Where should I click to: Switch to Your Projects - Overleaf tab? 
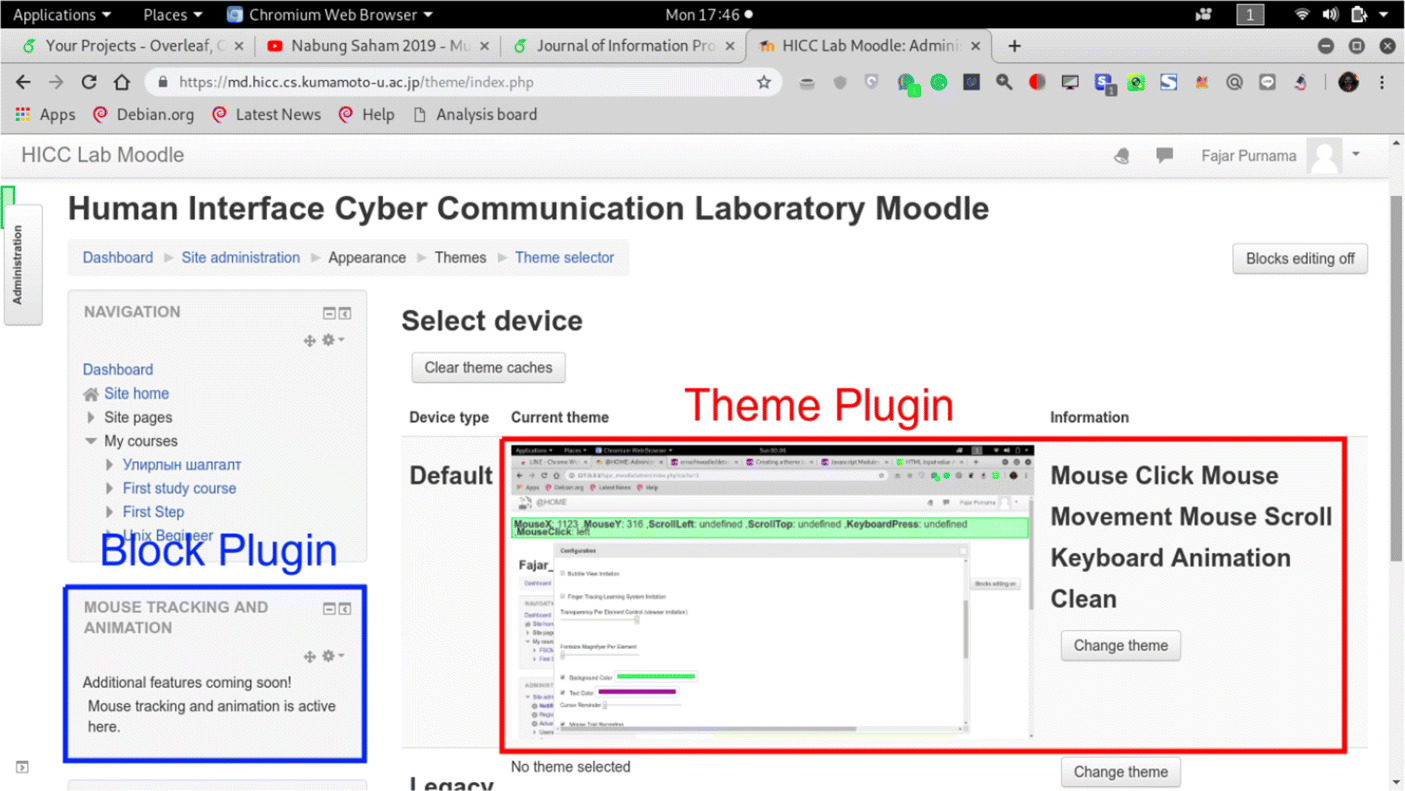[x=133, y=46]
